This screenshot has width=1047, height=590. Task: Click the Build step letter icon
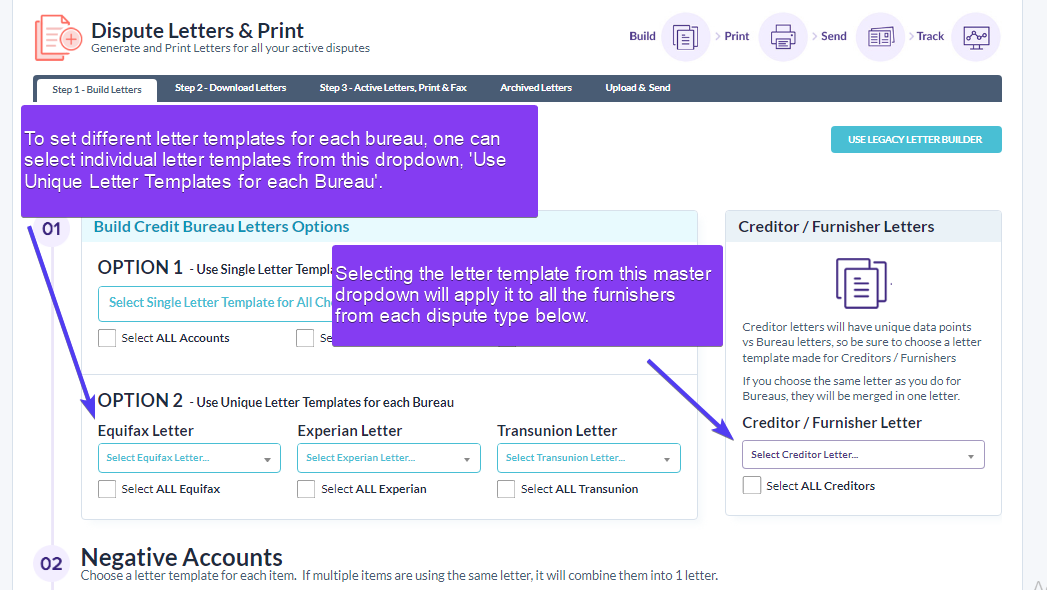(x=685, y=37)
